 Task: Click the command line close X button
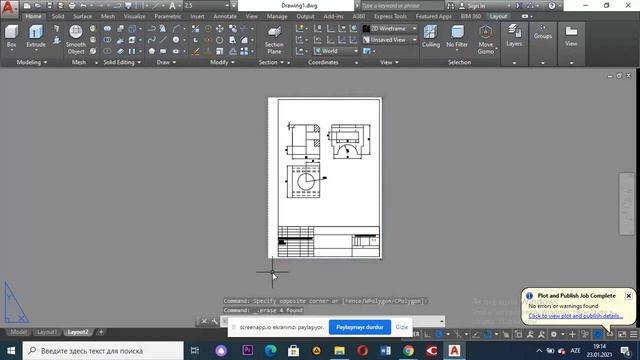(204, 321)
